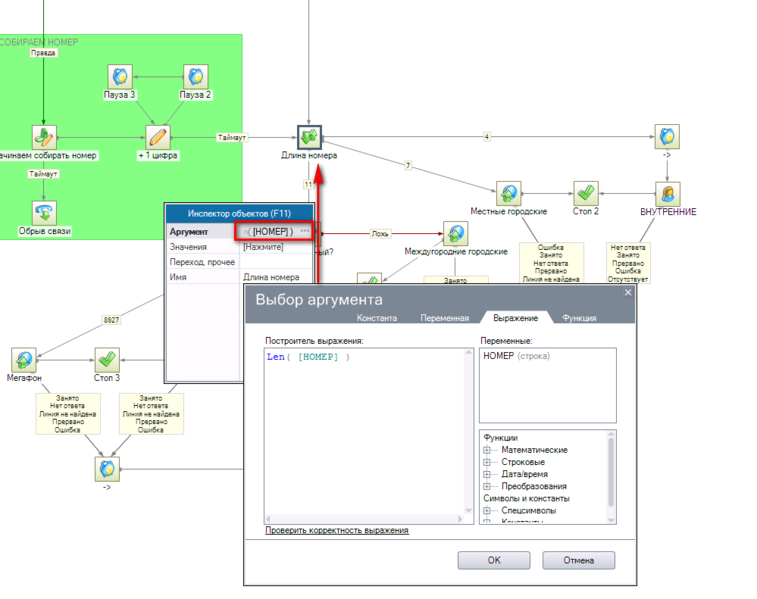Select the Пауза 3 clock node
757x599 pixels.
120,77
